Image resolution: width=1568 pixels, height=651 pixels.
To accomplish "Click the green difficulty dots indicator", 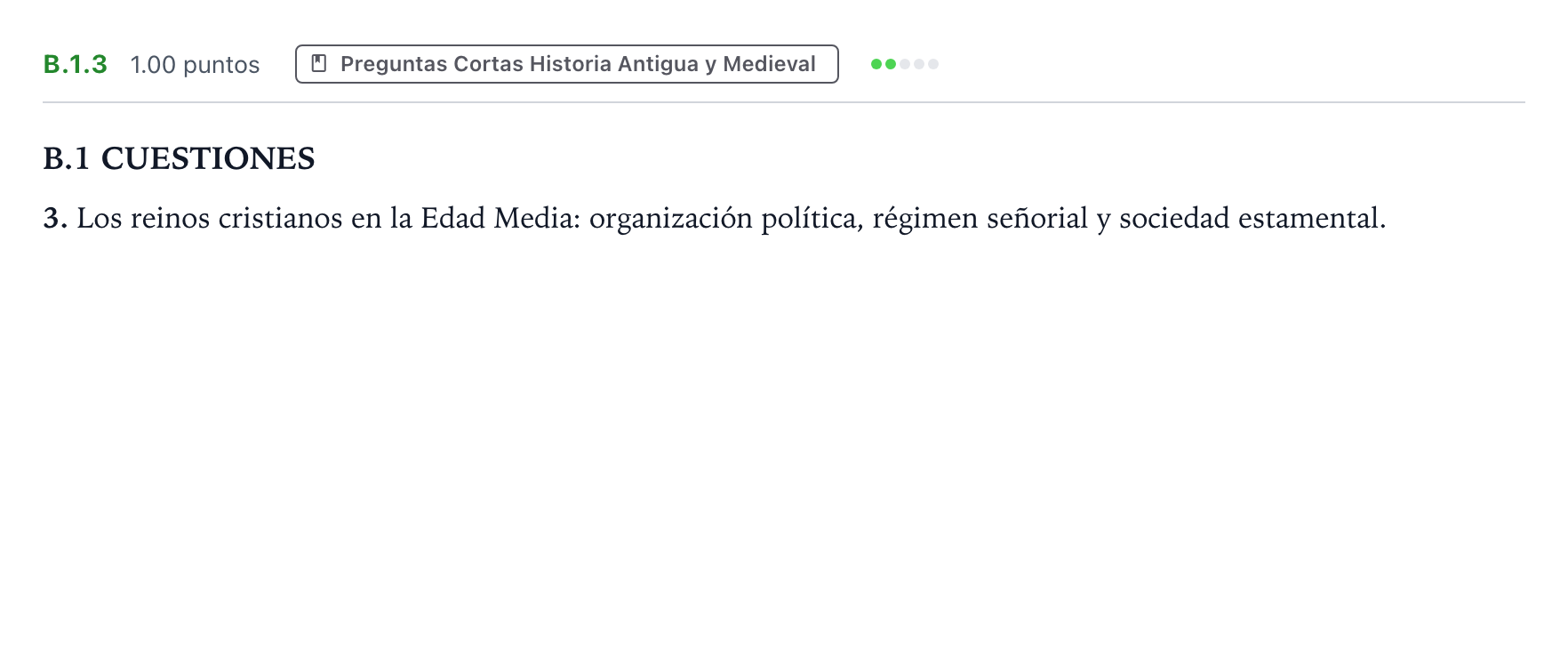I will click(905, 64).
